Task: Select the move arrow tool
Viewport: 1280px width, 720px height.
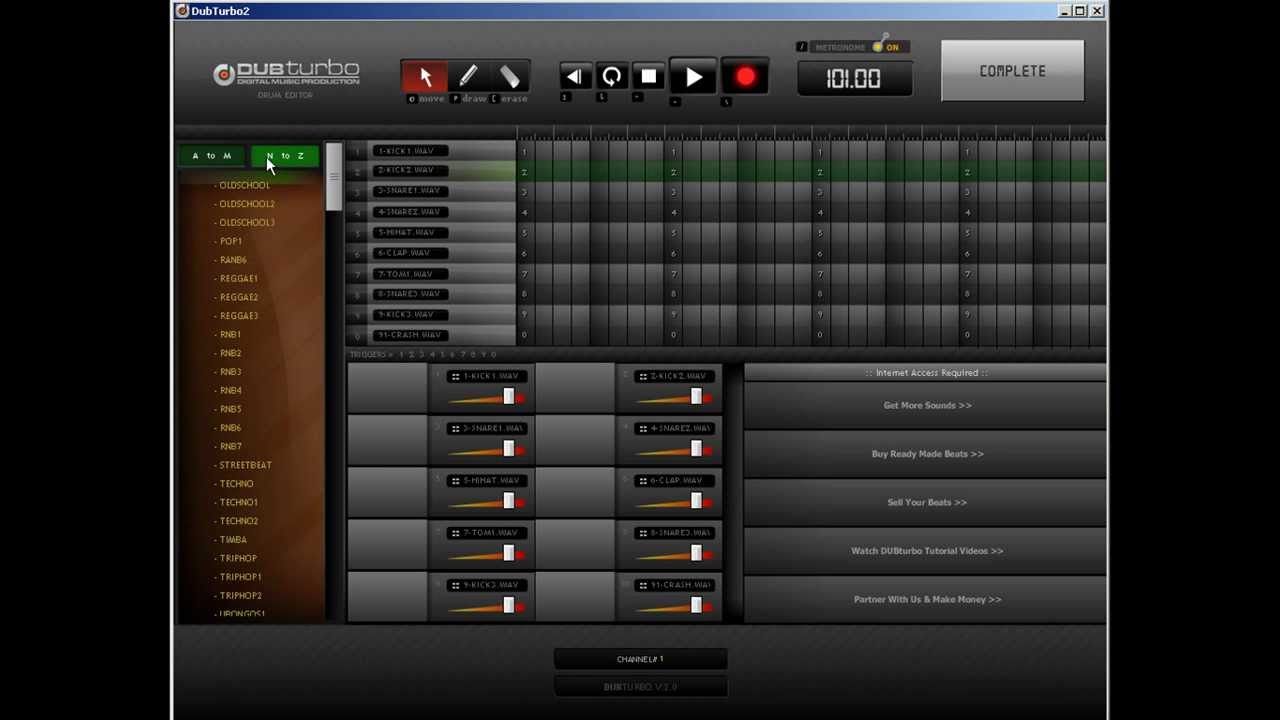Action: click(x=425, y=77)
